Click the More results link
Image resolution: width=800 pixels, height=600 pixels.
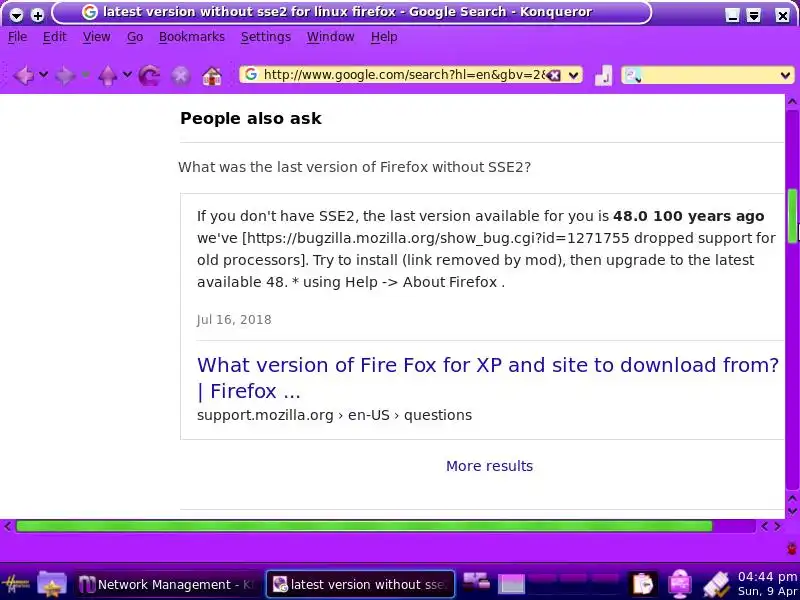coord(489,466)
